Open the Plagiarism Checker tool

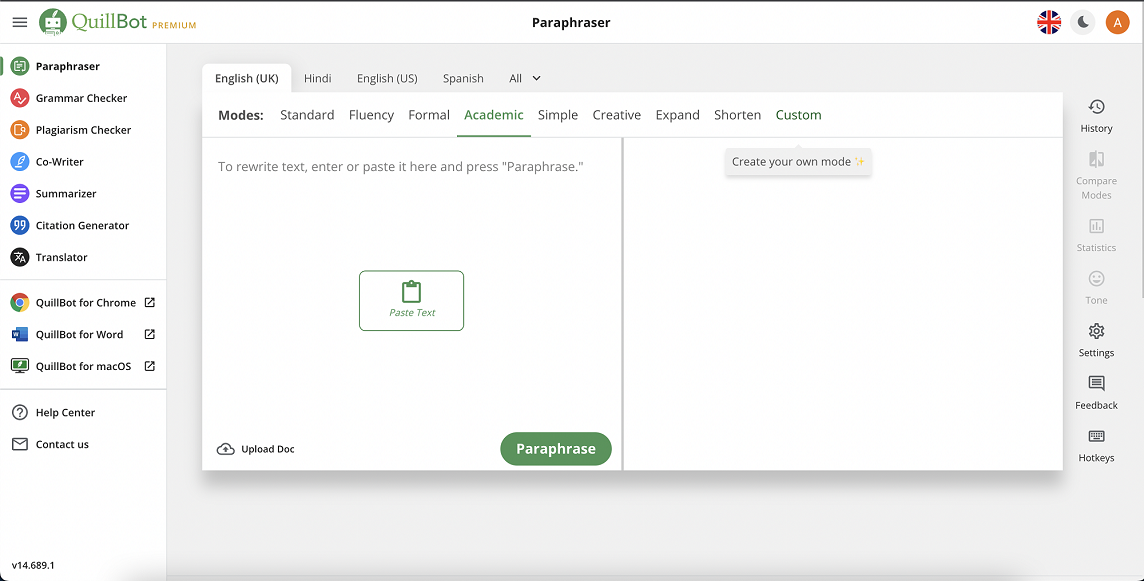(x=82, y=130)
